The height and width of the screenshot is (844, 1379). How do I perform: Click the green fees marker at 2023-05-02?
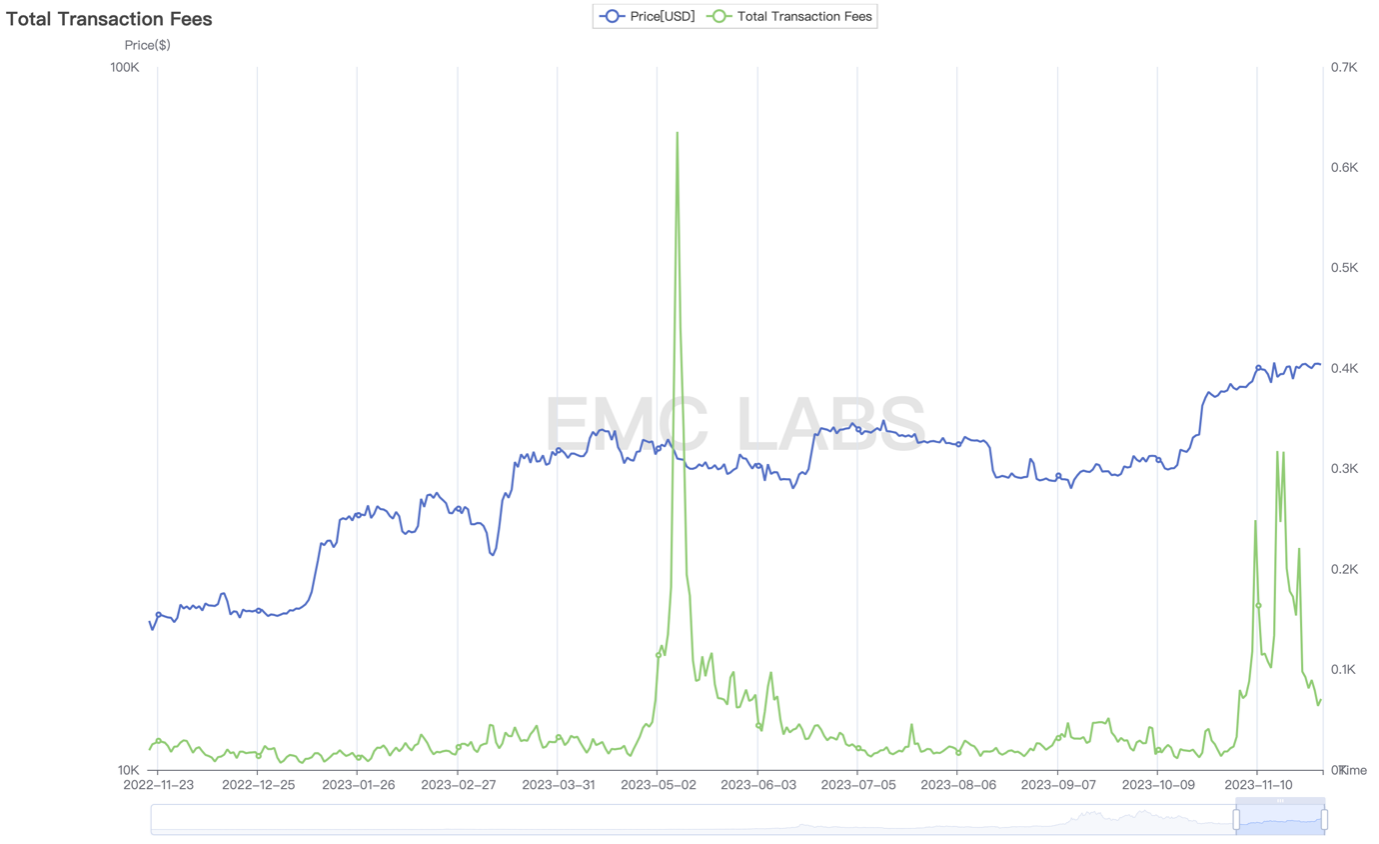pyautogui.click(x=658, y=655)
